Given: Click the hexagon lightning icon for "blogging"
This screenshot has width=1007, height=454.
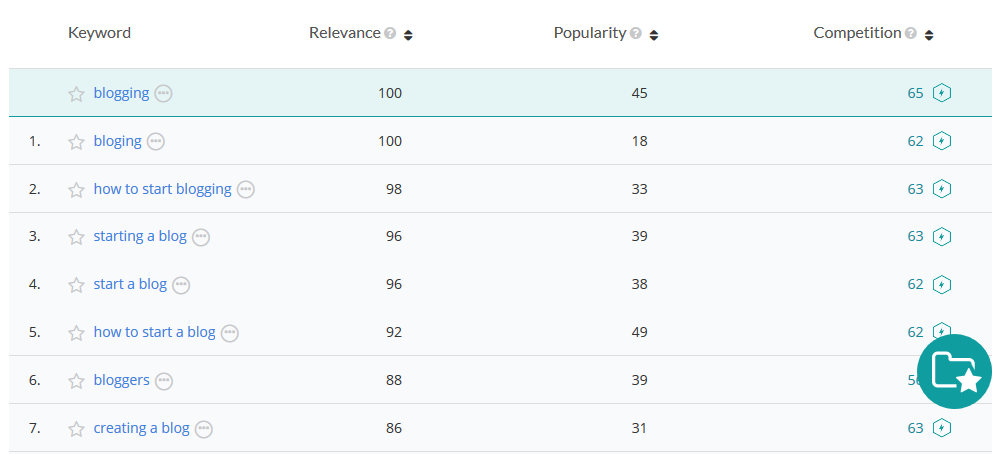Looking at the screenshot, I should 941,93.
